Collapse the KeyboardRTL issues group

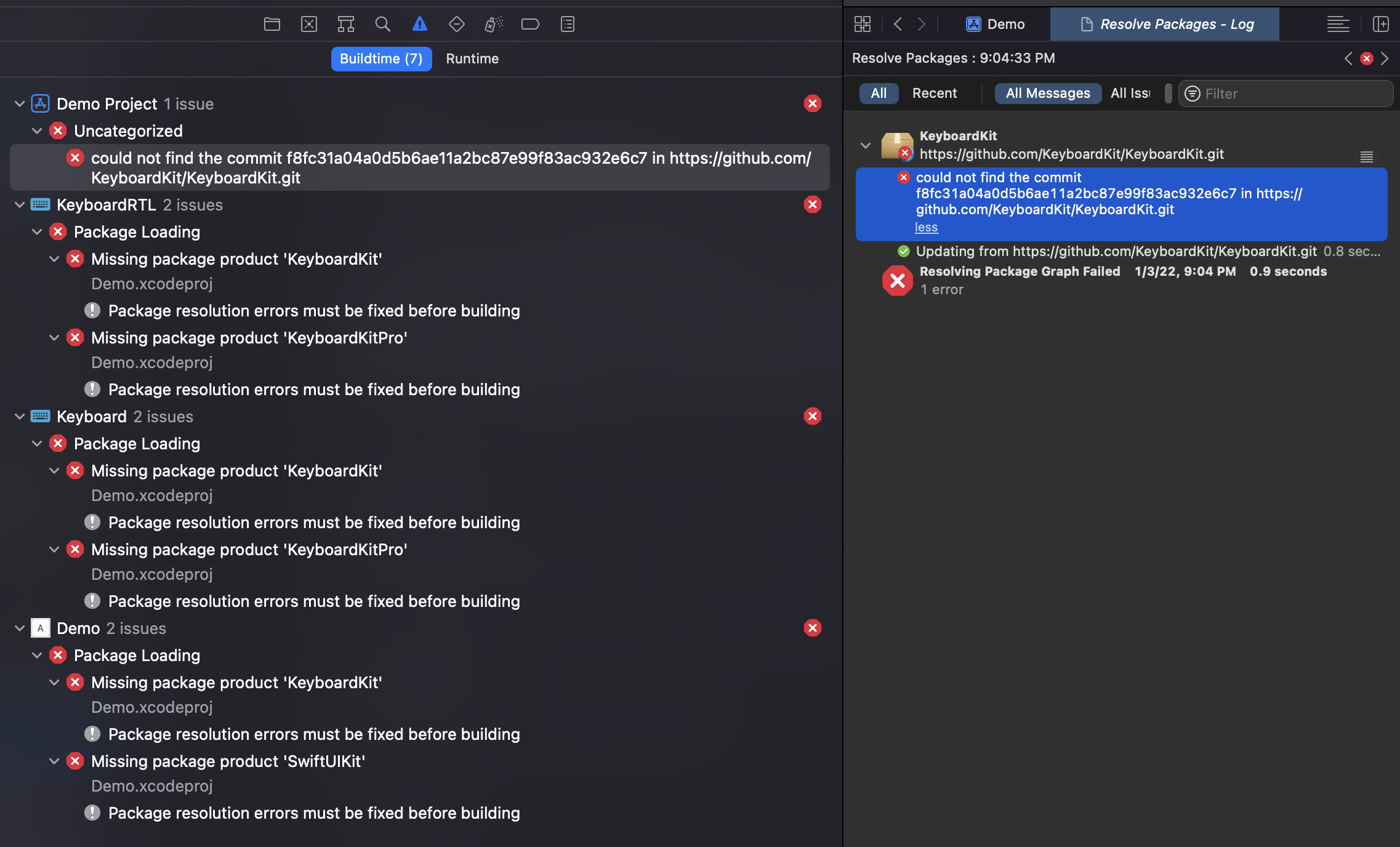point(19,204)
